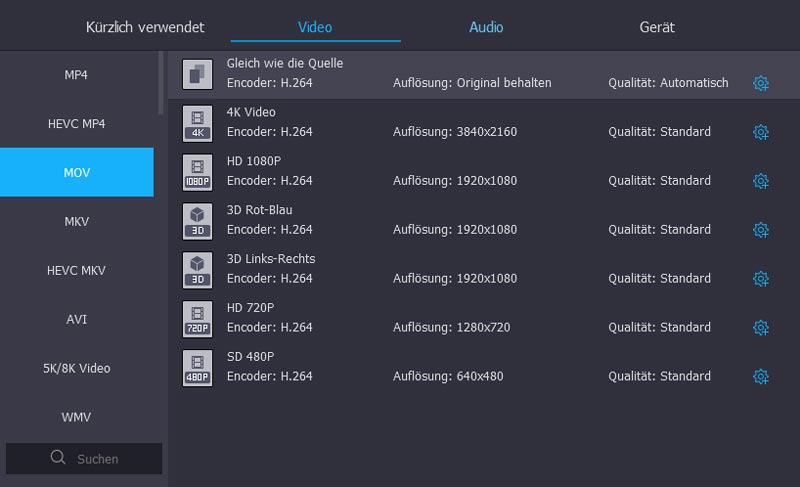
Task: Click the 4K video format icon
Action: (x=198, y=122)
